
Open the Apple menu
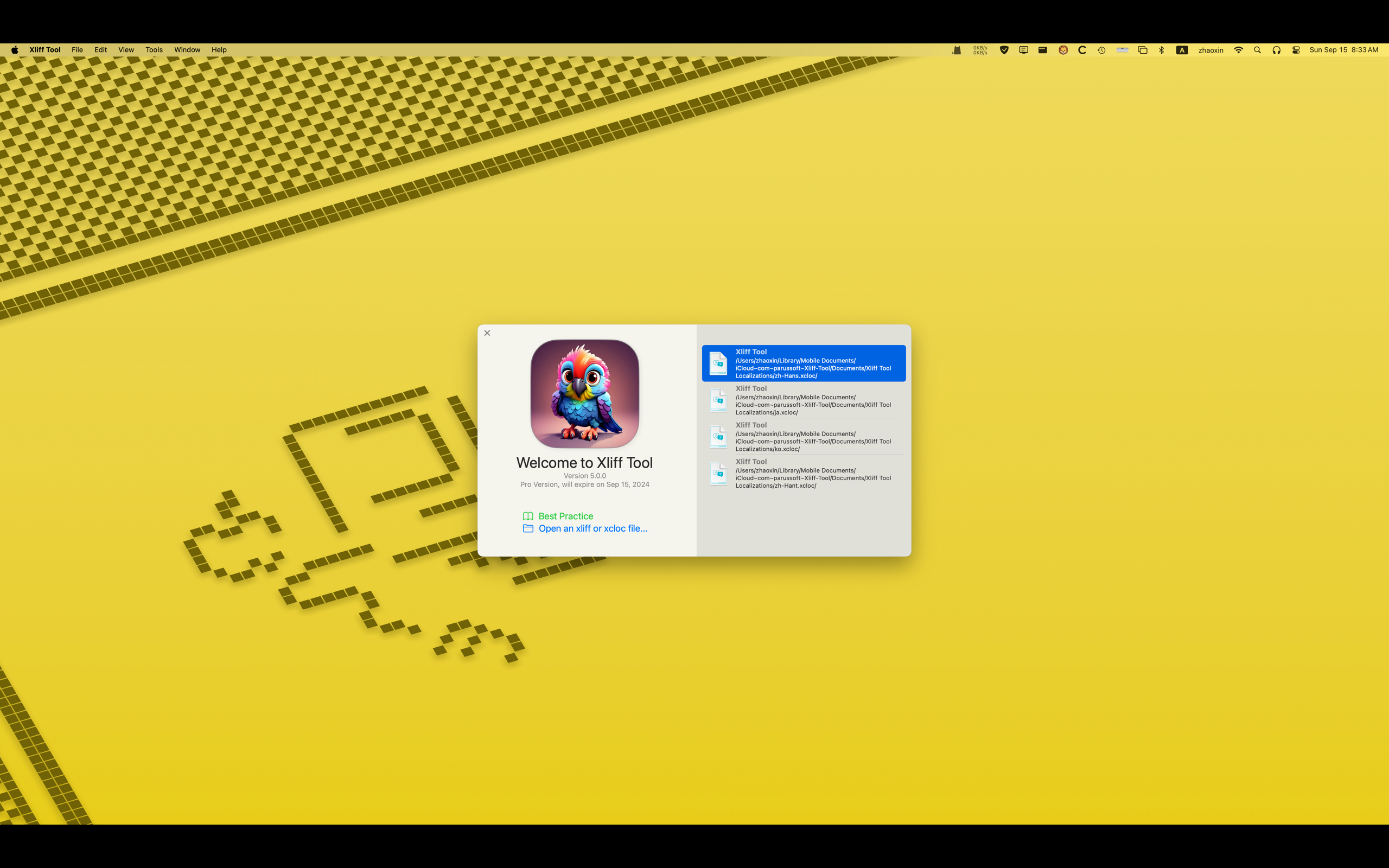point(15,50)
